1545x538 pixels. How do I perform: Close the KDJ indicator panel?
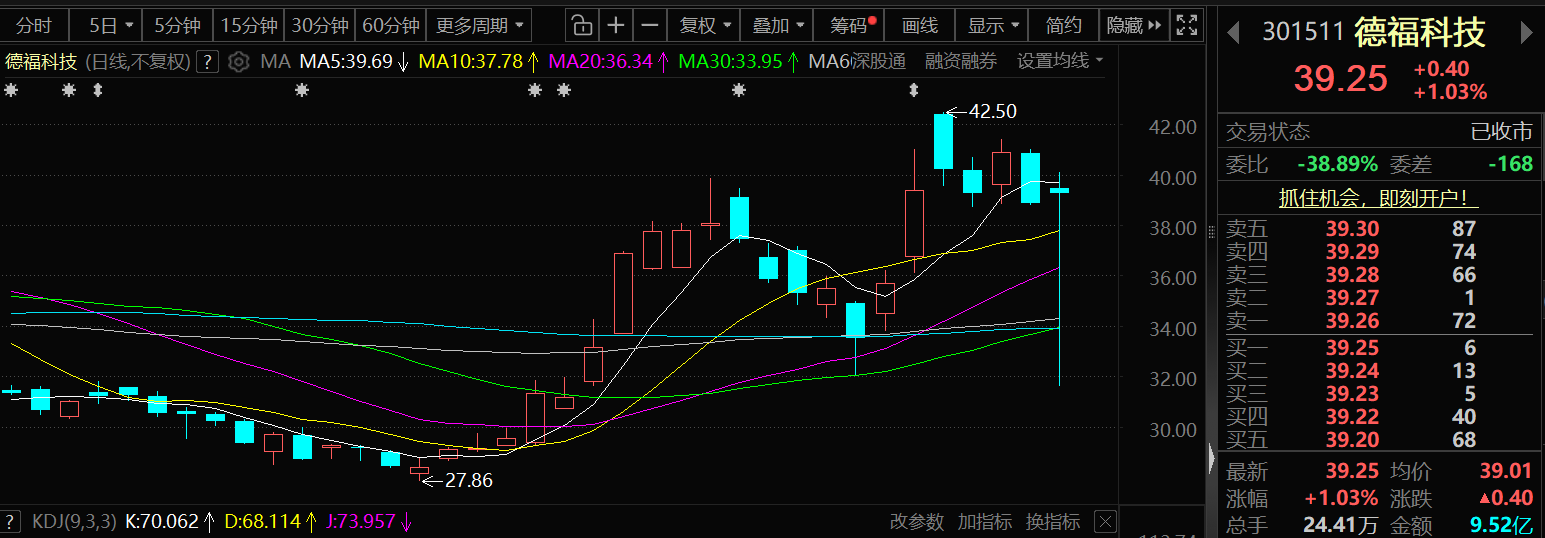1105,522
